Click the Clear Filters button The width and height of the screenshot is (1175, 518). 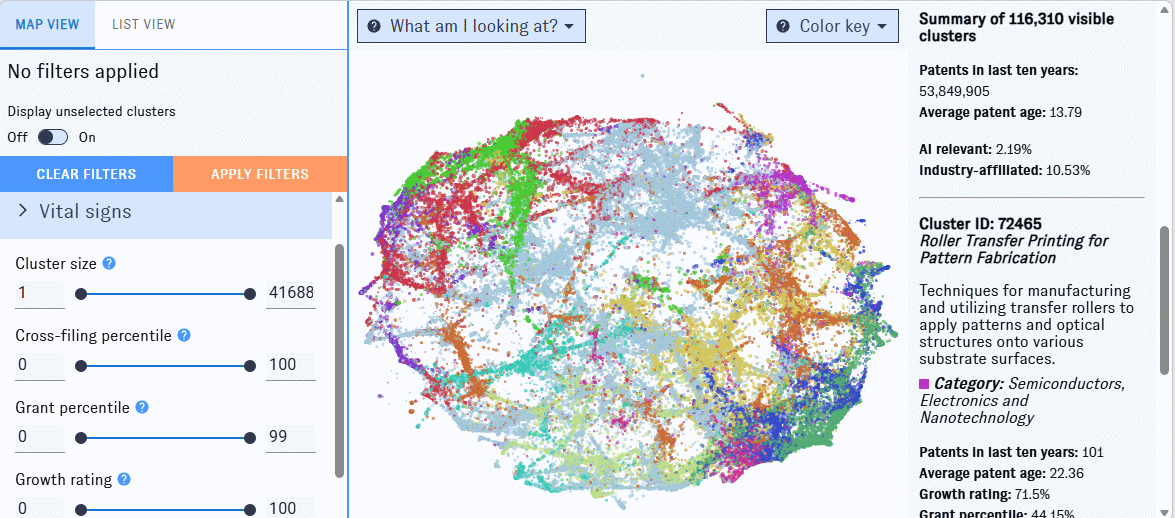[x=86, y=174]
